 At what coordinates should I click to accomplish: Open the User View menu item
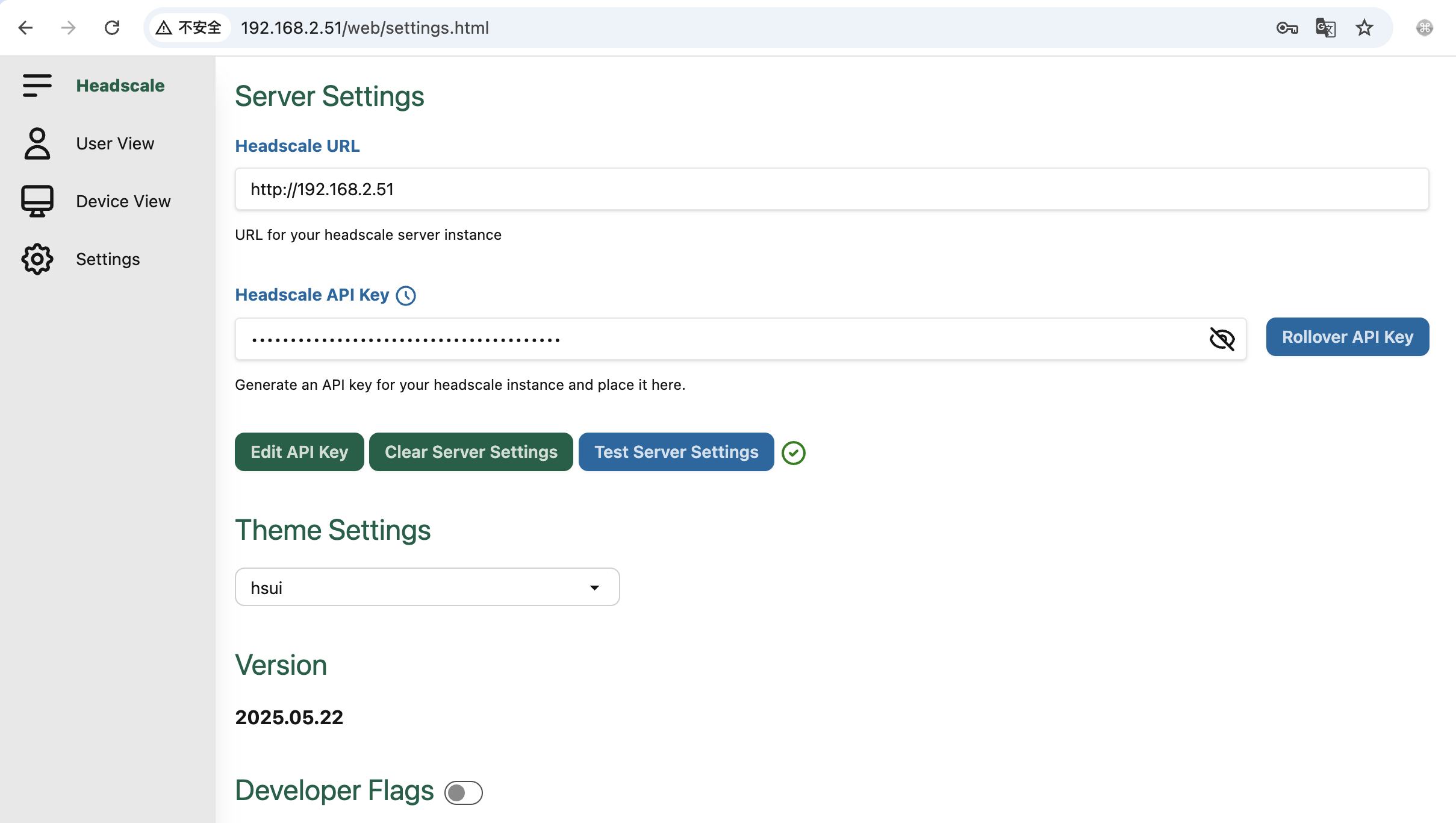point(115,143)
